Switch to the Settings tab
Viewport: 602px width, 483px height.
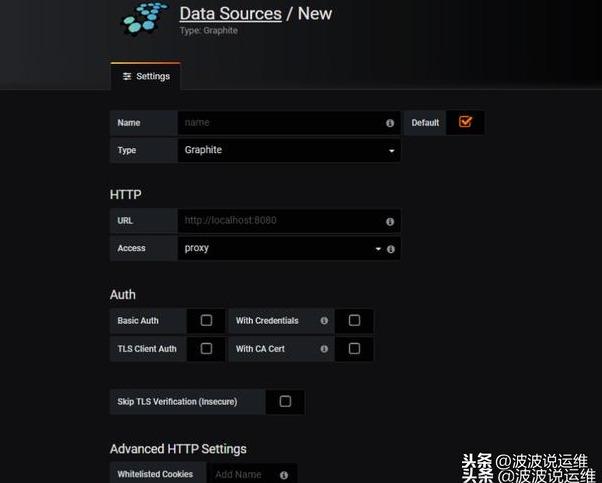tap(146, 76)
